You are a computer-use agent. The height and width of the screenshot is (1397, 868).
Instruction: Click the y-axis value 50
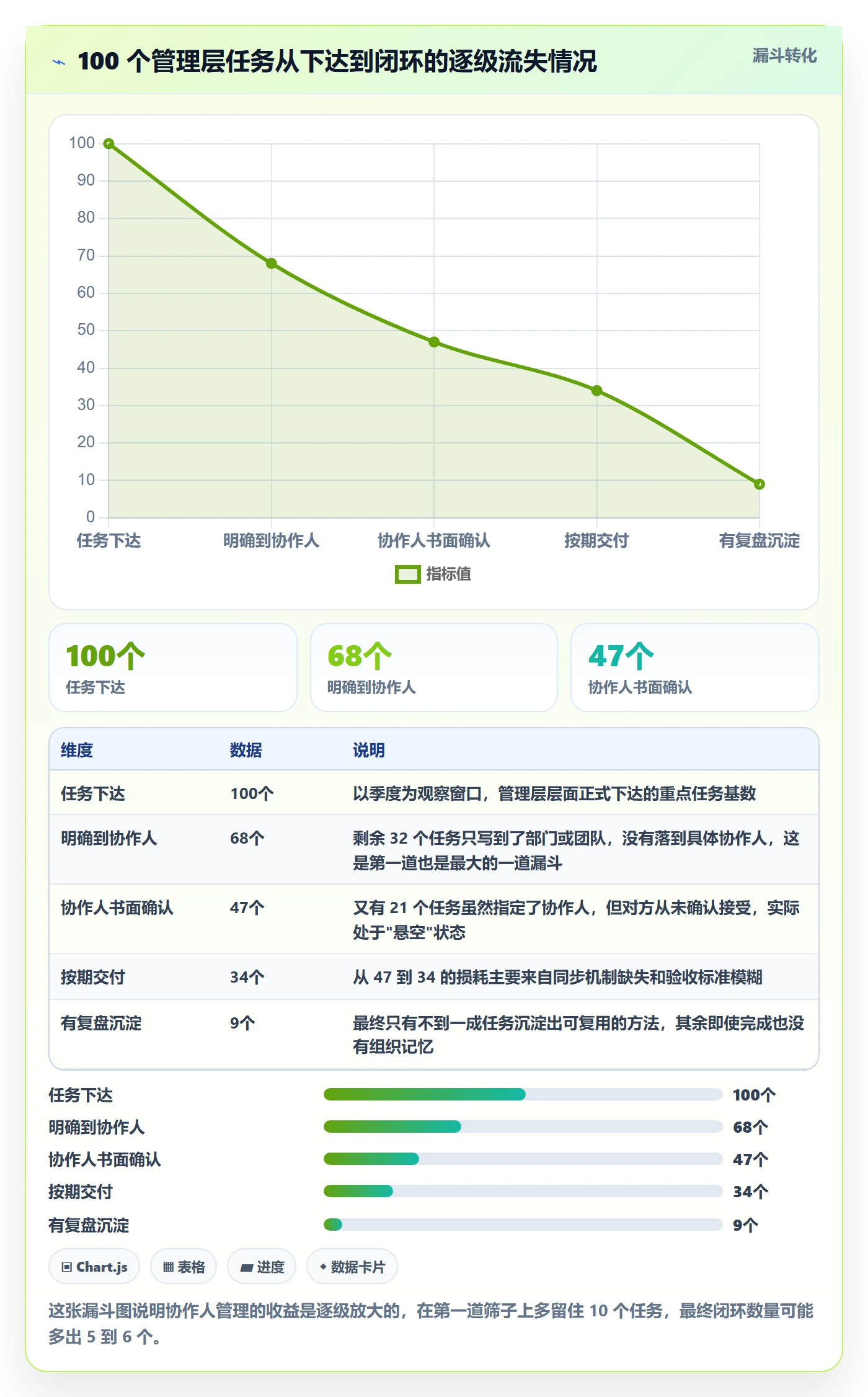click(86, 329)
